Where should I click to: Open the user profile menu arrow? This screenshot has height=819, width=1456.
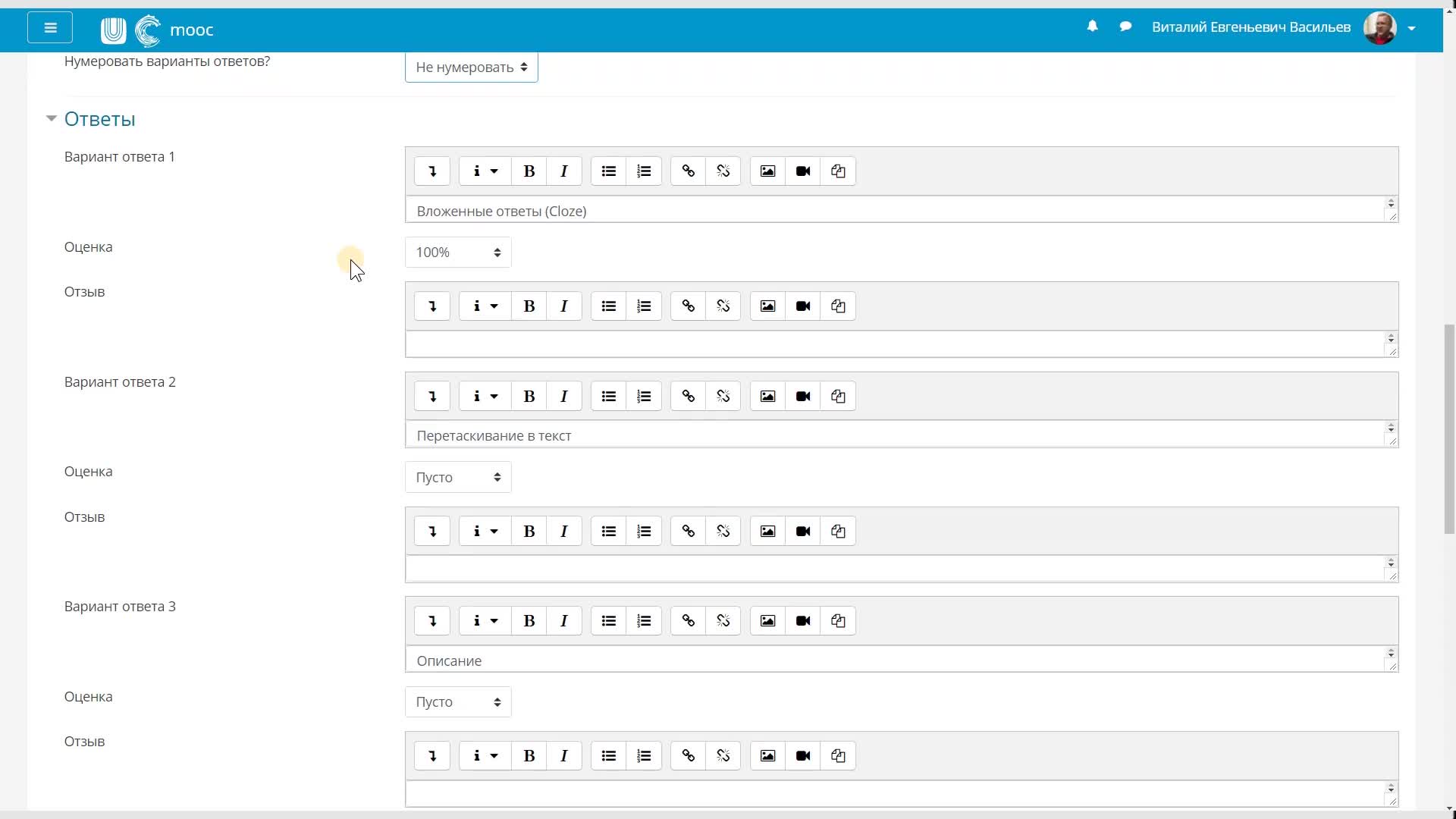[x=1411, y=29]
